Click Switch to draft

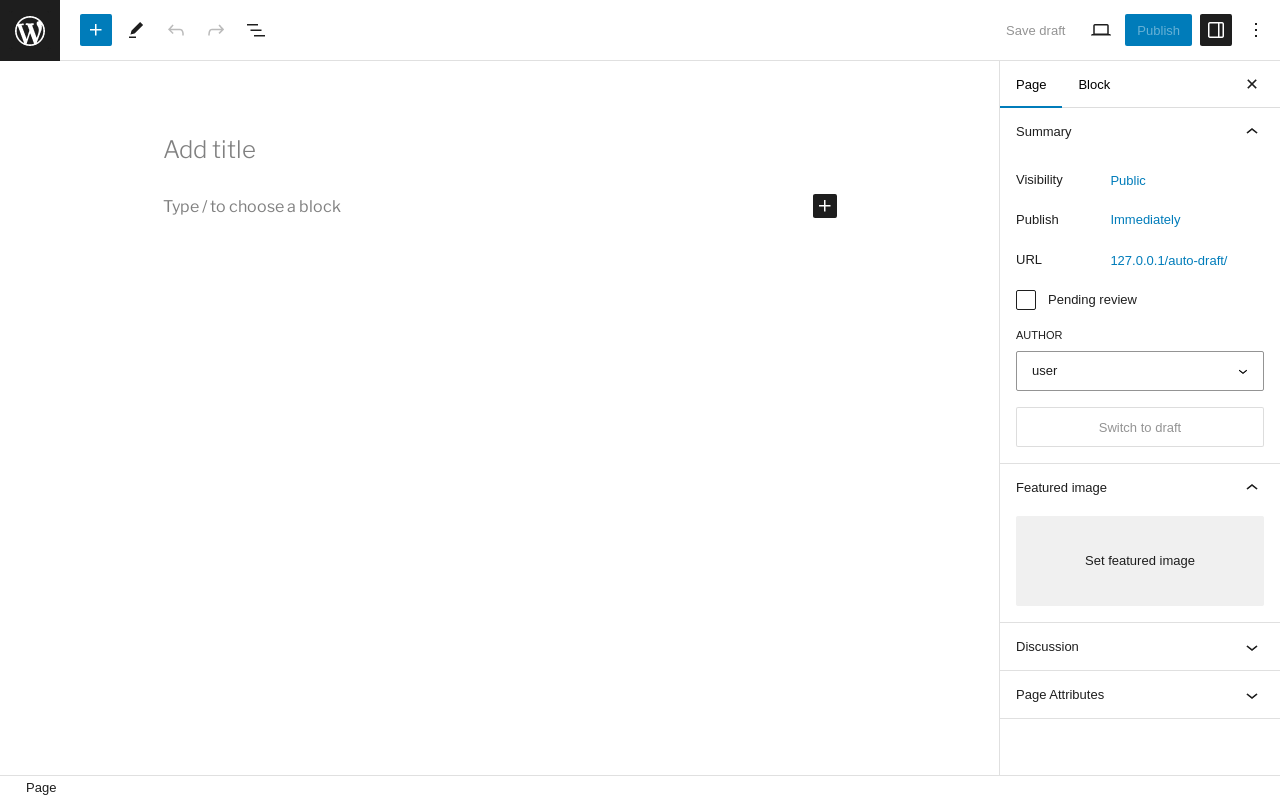[1140, 427]
